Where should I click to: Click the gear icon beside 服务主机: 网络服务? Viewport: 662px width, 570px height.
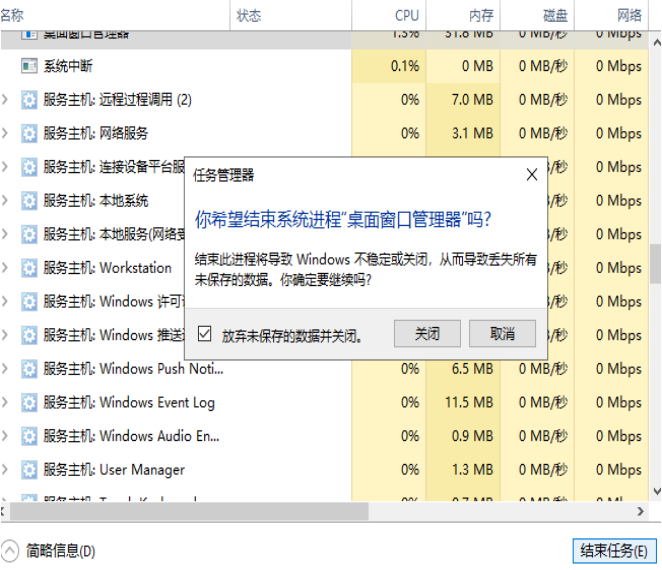[x=29, y=133]
